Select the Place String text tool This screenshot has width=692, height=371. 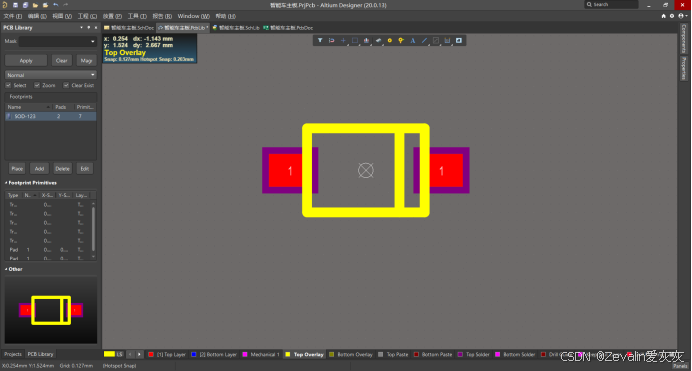(x=413, y=41)
